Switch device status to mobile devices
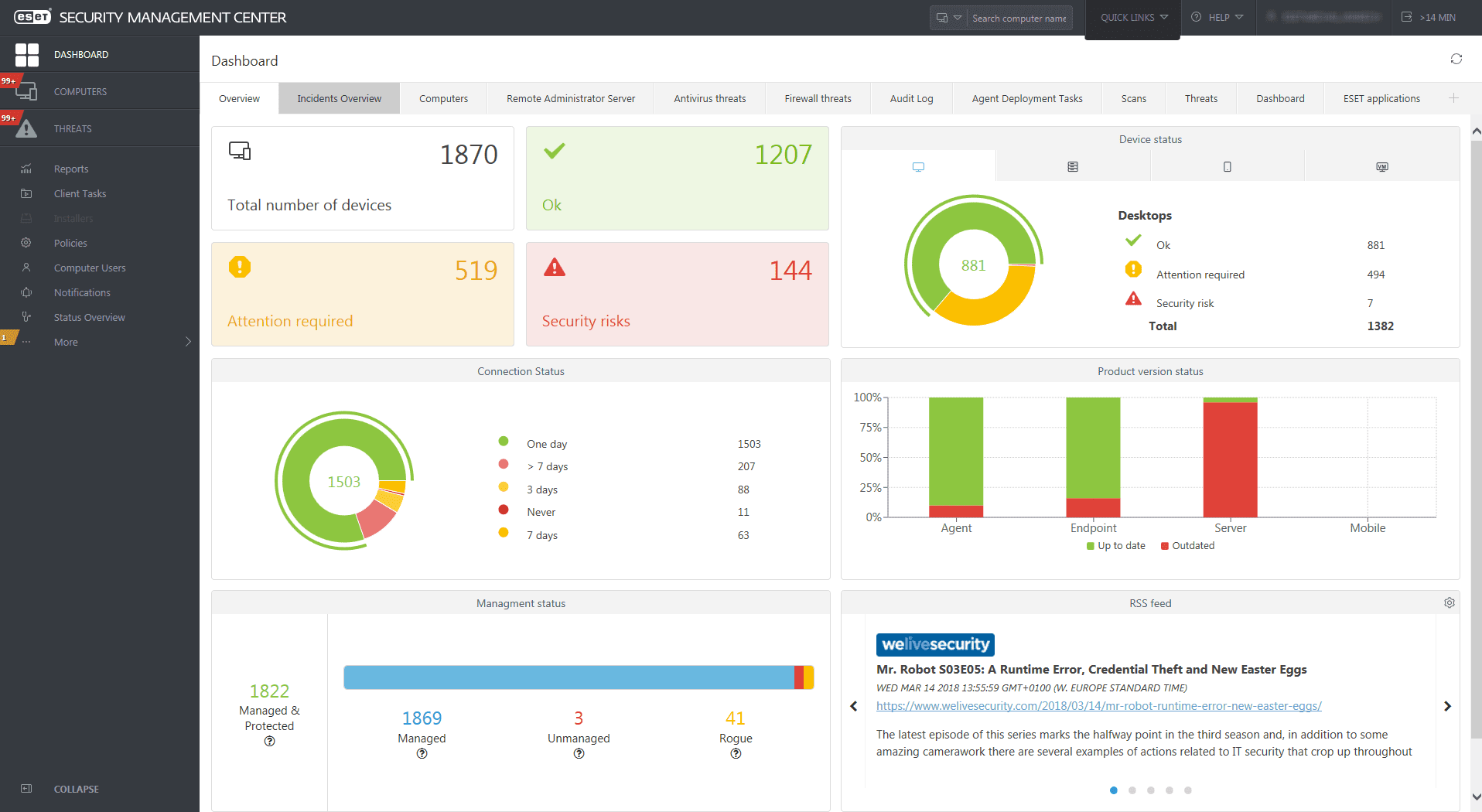Image resolution: width=1482 pixels, height=812 pixels. pos(1227,165)
